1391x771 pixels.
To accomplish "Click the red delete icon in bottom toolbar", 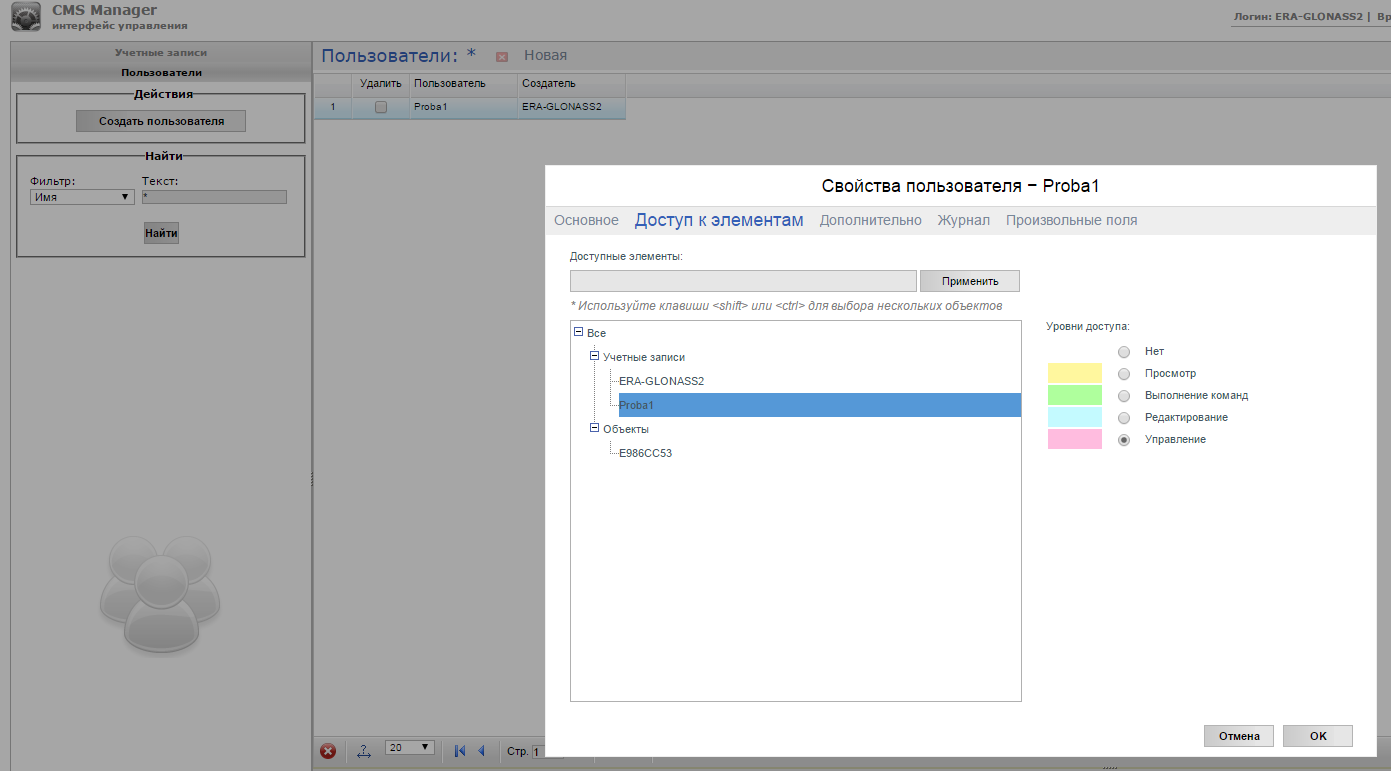I will pos(328,750).
